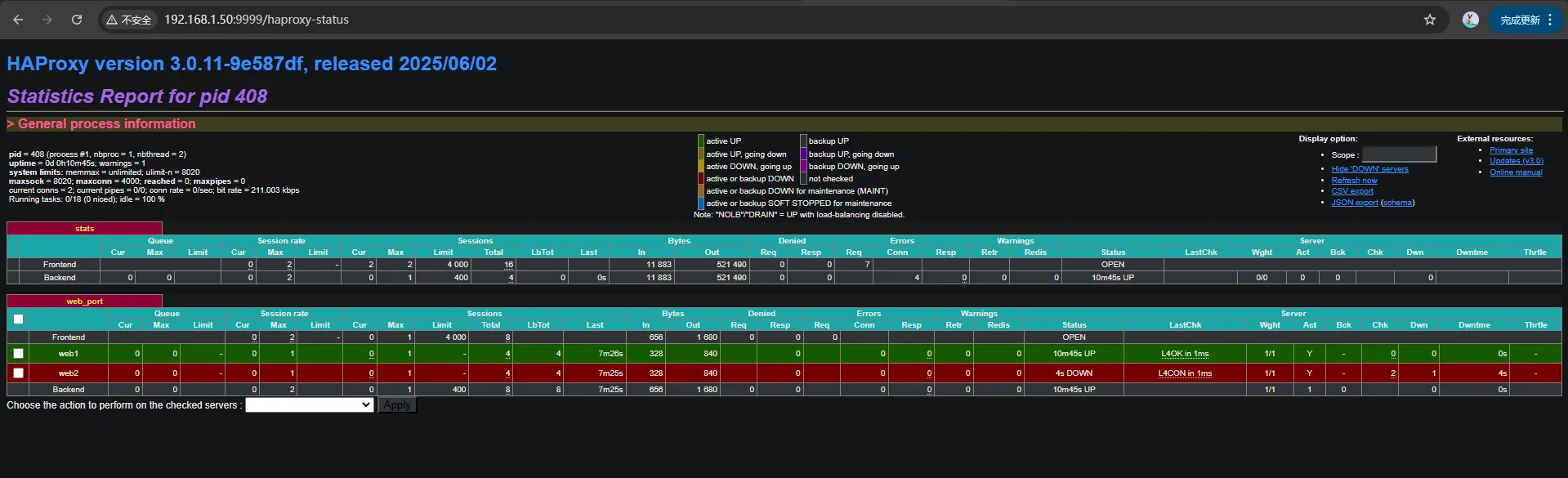Bookmark this page with the star icon
Viewport: 1568px width, 478px height.
[1430, 20]
